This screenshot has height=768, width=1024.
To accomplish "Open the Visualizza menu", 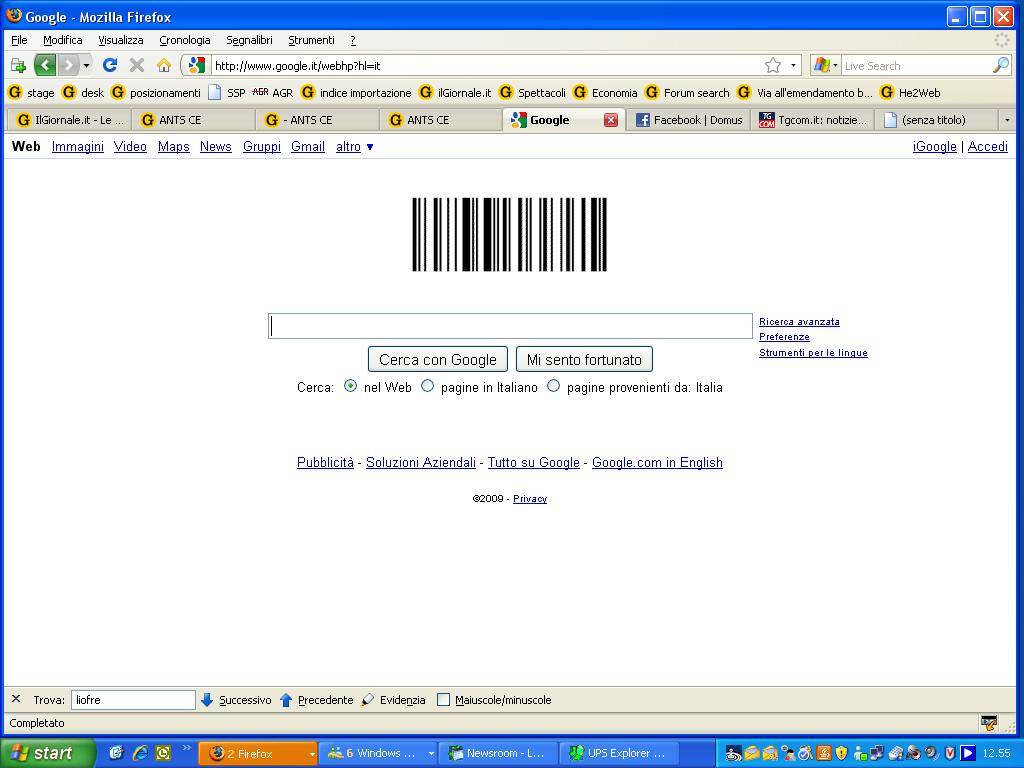I will pyautogui.click(x=121, y=40).
